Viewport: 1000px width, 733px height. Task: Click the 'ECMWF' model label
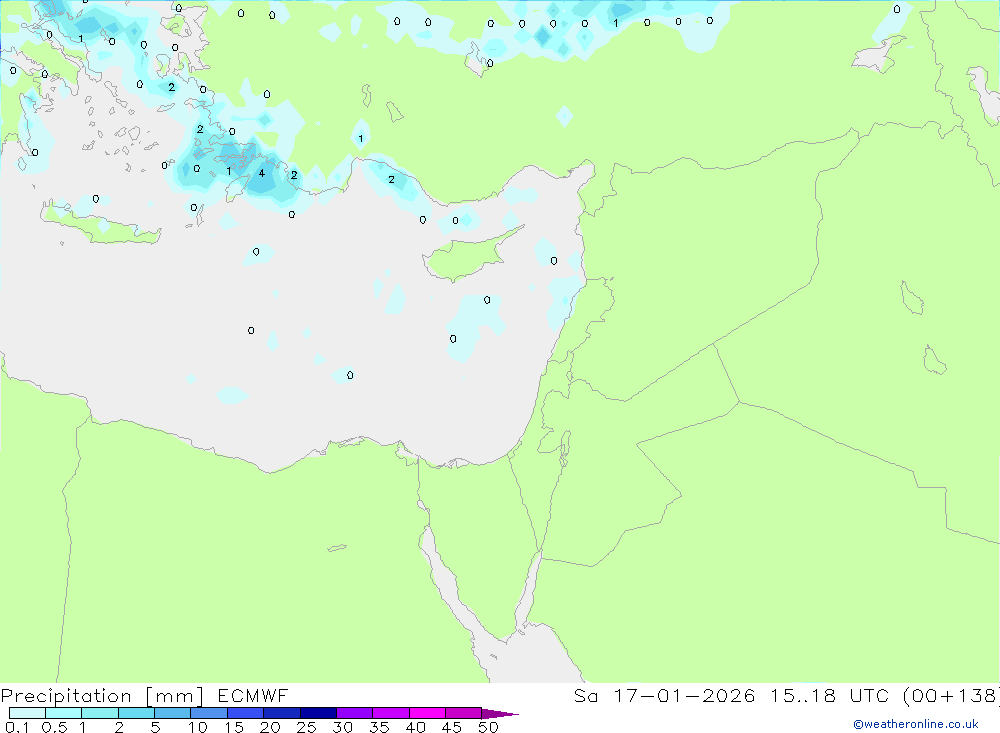point(253,695)
